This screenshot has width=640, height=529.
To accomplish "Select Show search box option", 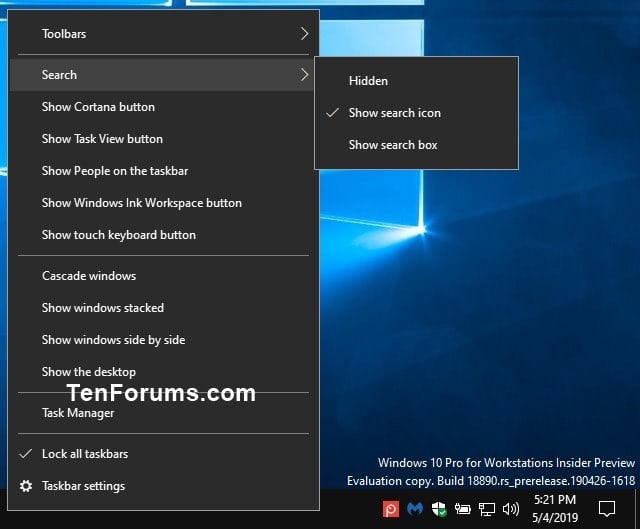I will 417,145.
